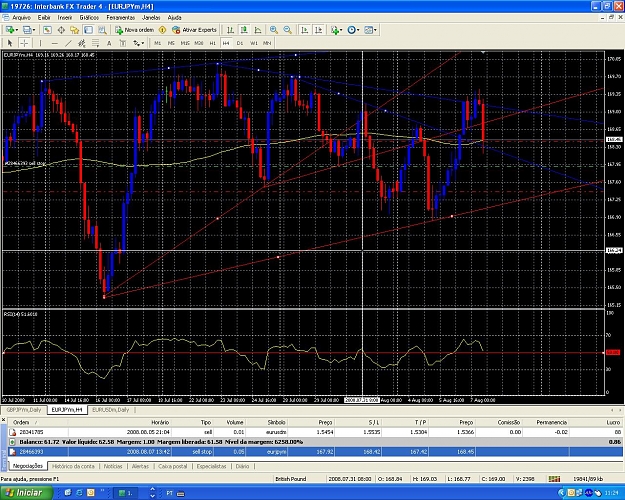
Task: Open MetaEditor via yellow diamond icon
Action: point(162,30)
